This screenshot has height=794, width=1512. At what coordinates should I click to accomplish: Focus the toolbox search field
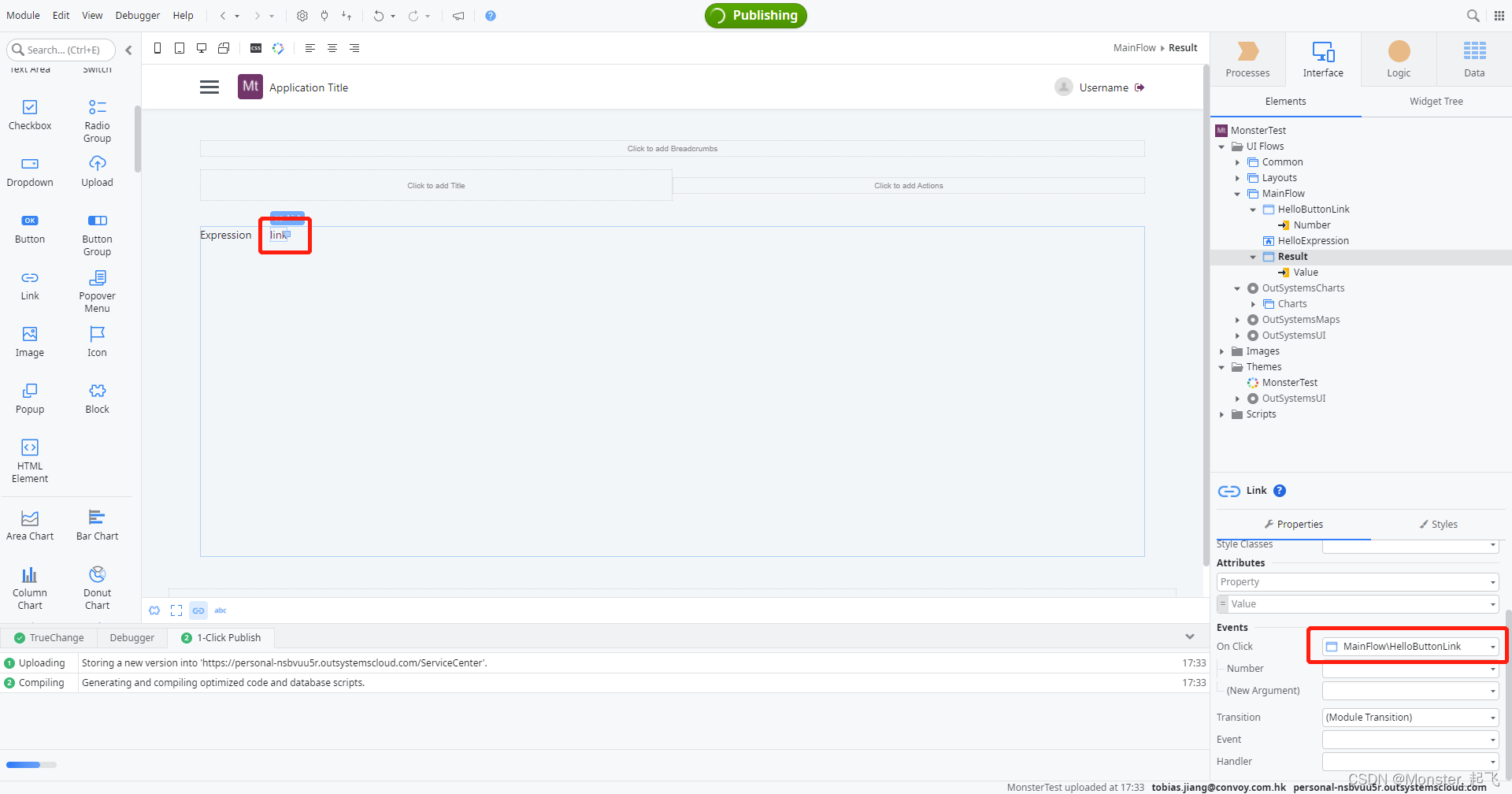click(x=61, y=50)
